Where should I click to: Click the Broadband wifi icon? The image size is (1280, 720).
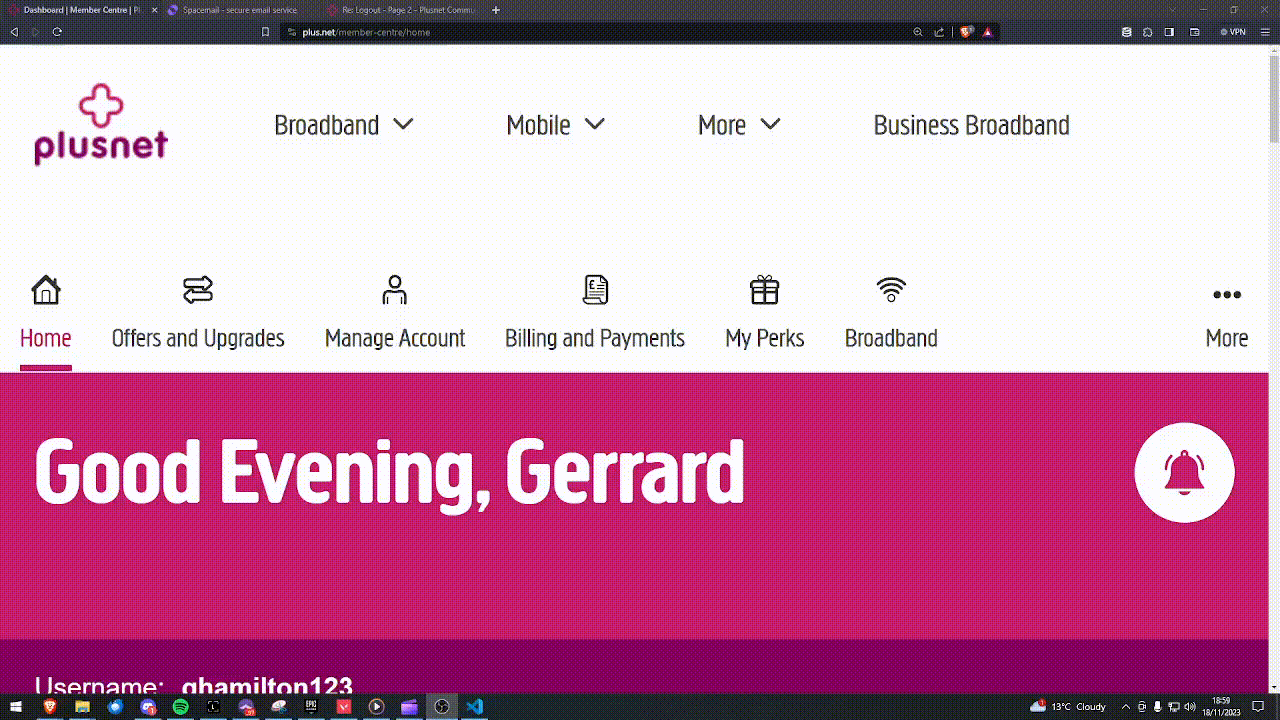(890, 289)
